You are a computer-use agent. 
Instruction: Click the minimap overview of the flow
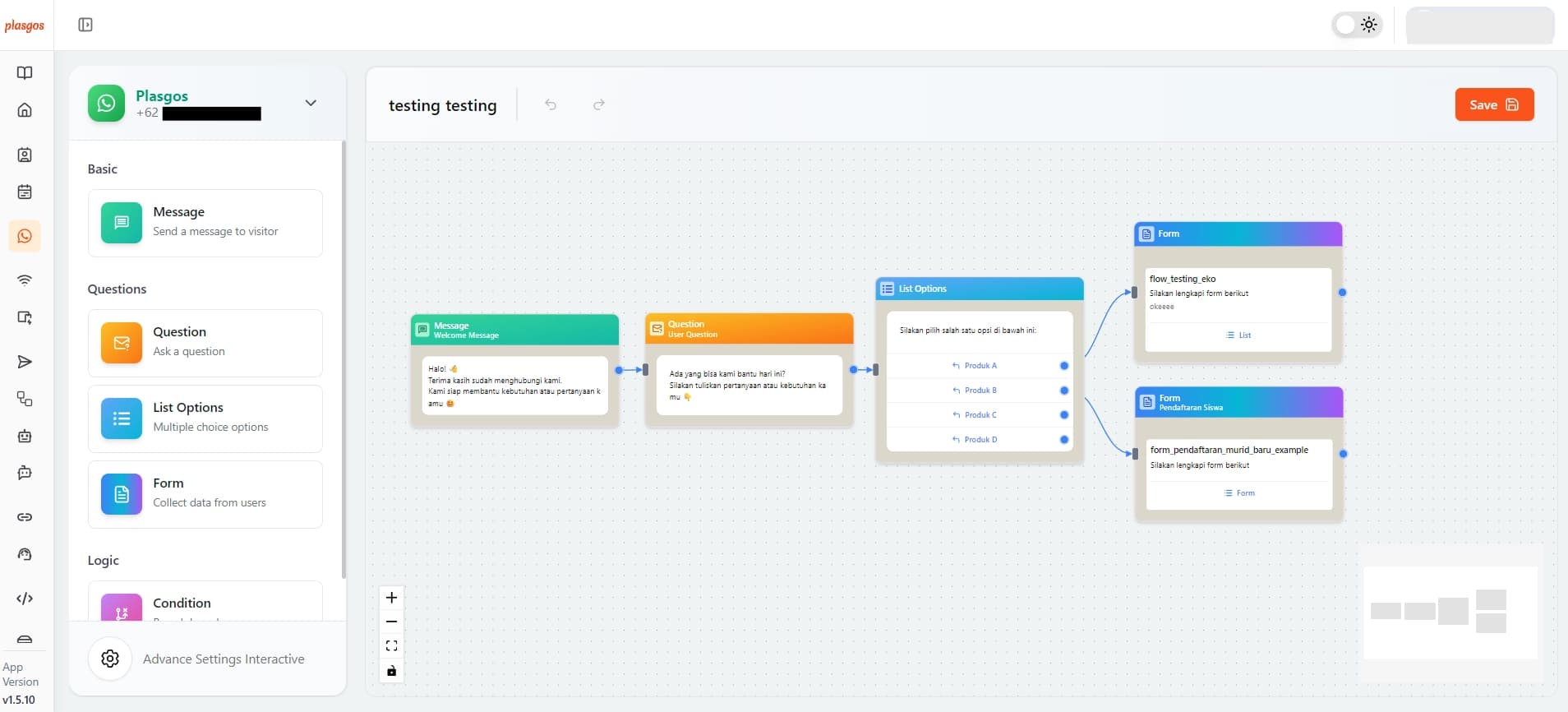click(x=1450, y=612)
